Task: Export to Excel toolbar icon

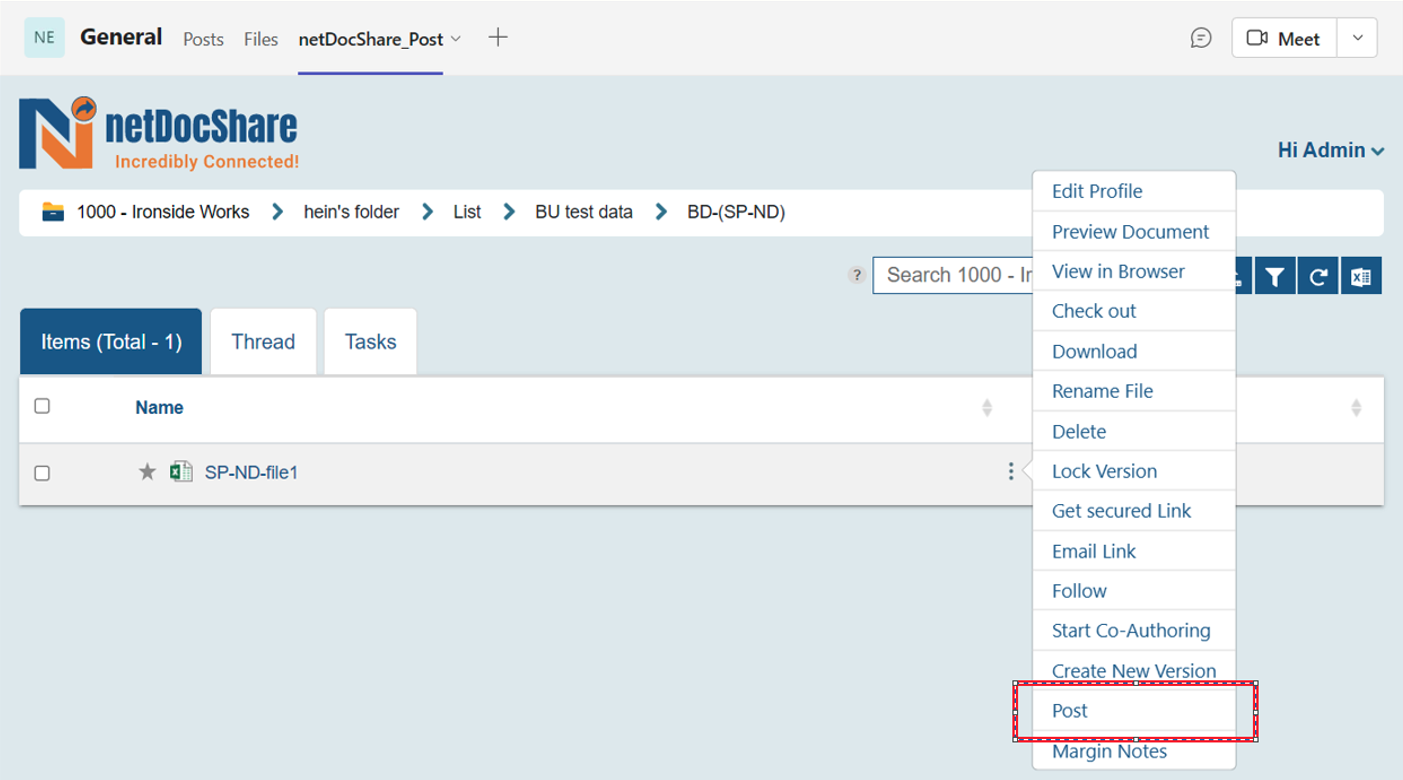Action: coord(1361,277)
